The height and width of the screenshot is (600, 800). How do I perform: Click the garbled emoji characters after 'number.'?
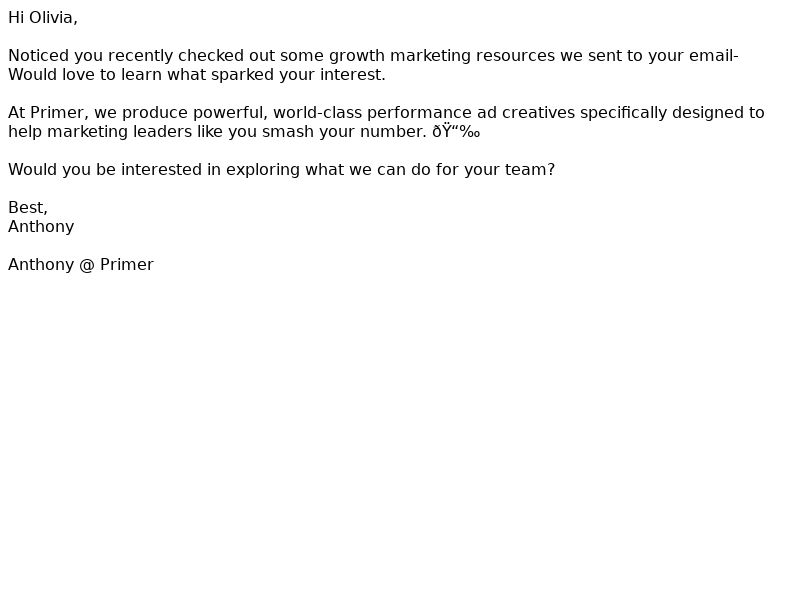pos(456,132)
